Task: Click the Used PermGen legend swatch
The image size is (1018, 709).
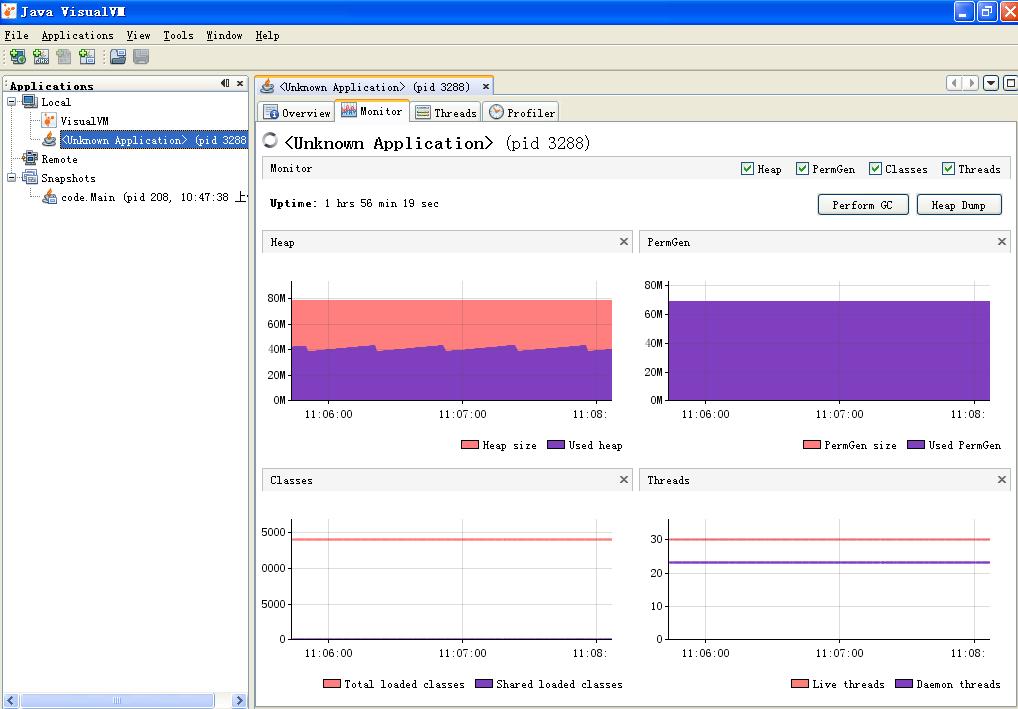Action: click(x=915, y=445)
